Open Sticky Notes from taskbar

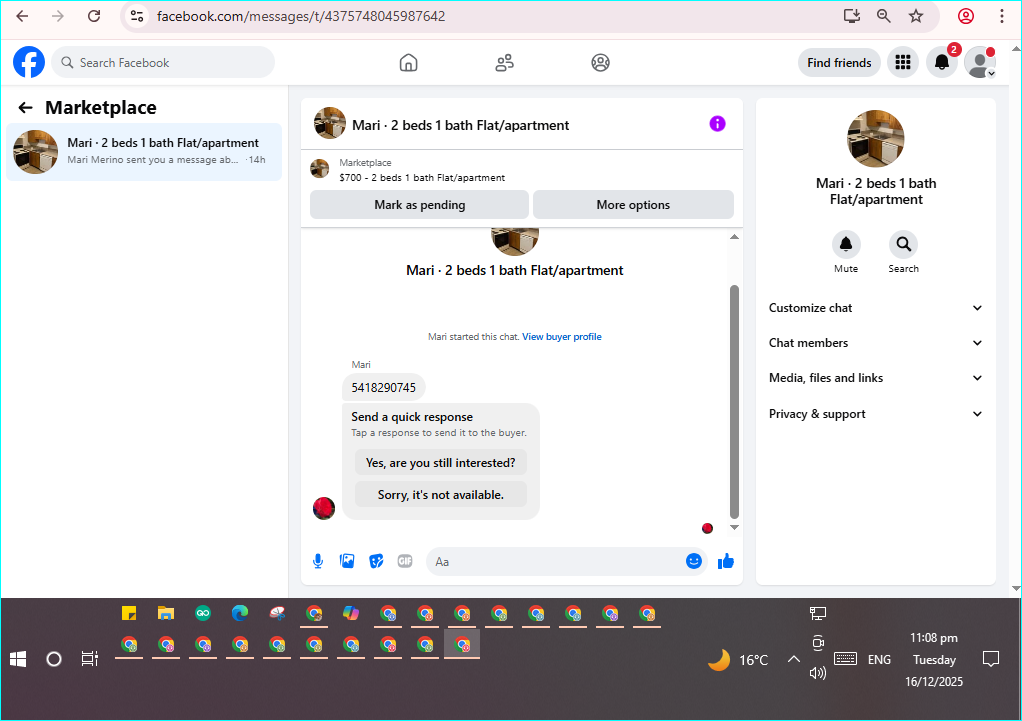pos(129,613)
